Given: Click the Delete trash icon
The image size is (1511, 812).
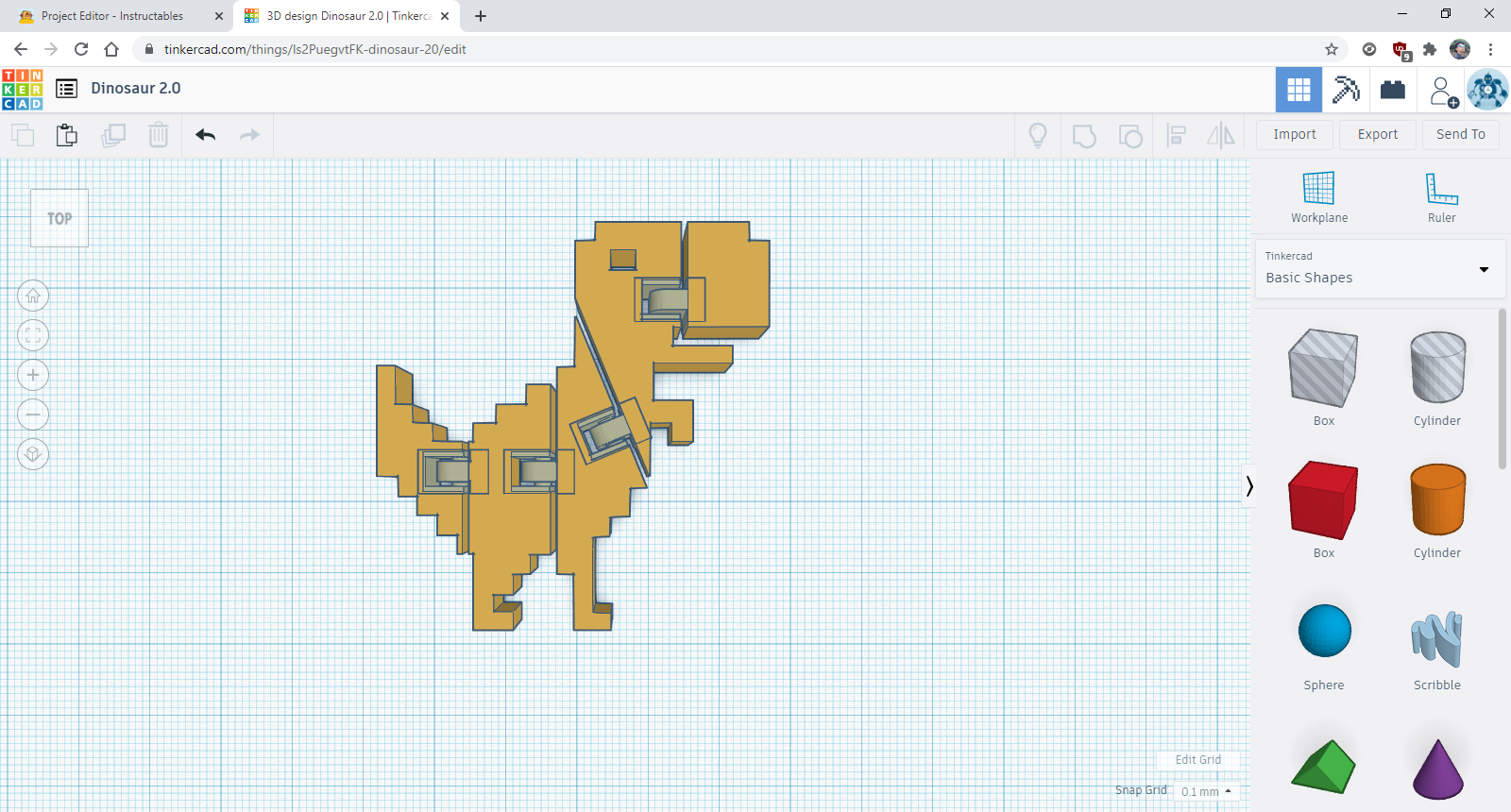Looking at the screenshot, I should pos(159,135).
